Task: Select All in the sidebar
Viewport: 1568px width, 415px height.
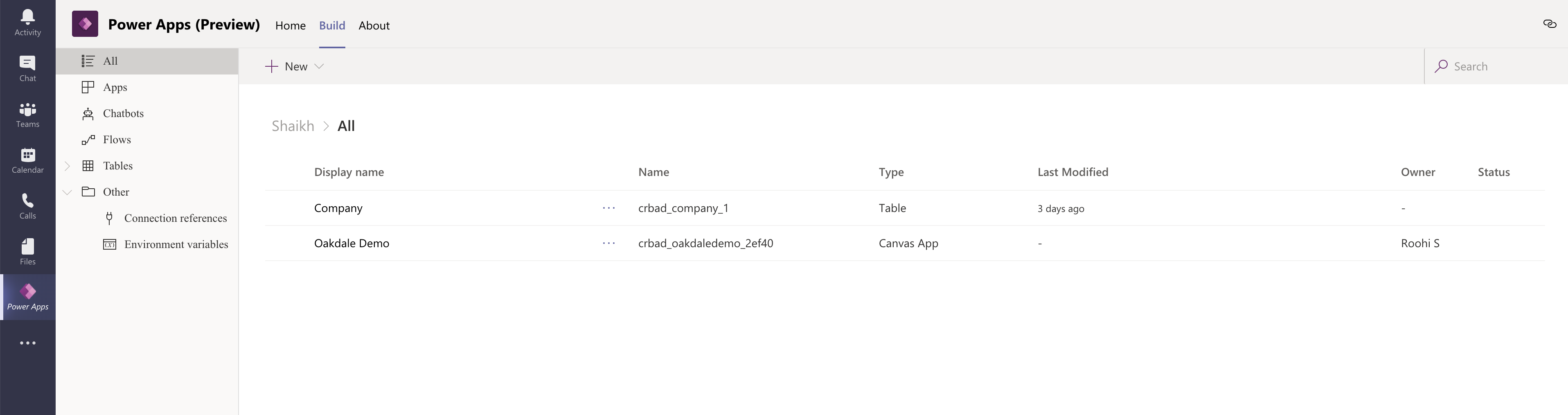Action: [x=147, y=61]
